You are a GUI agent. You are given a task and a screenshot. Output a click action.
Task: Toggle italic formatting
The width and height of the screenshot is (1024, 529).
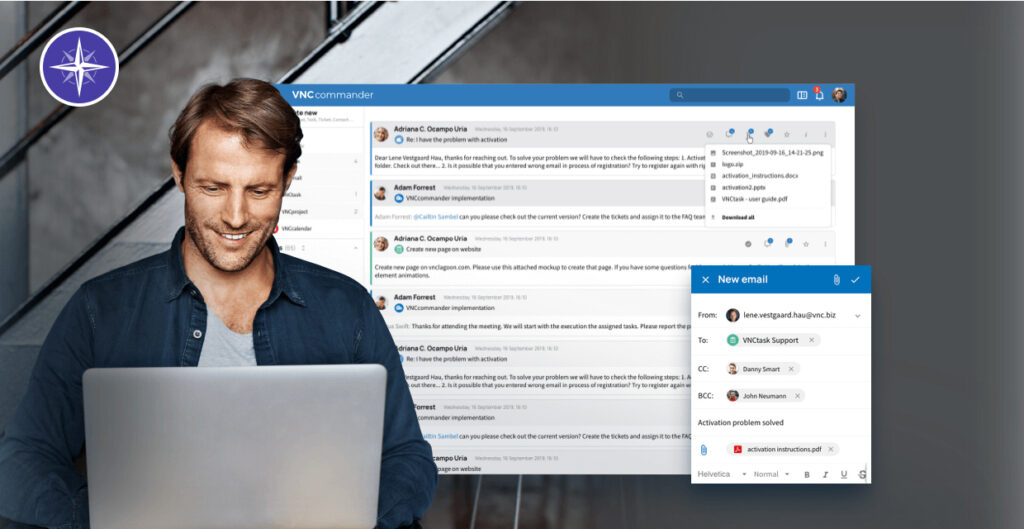click(x=825, y=475)
